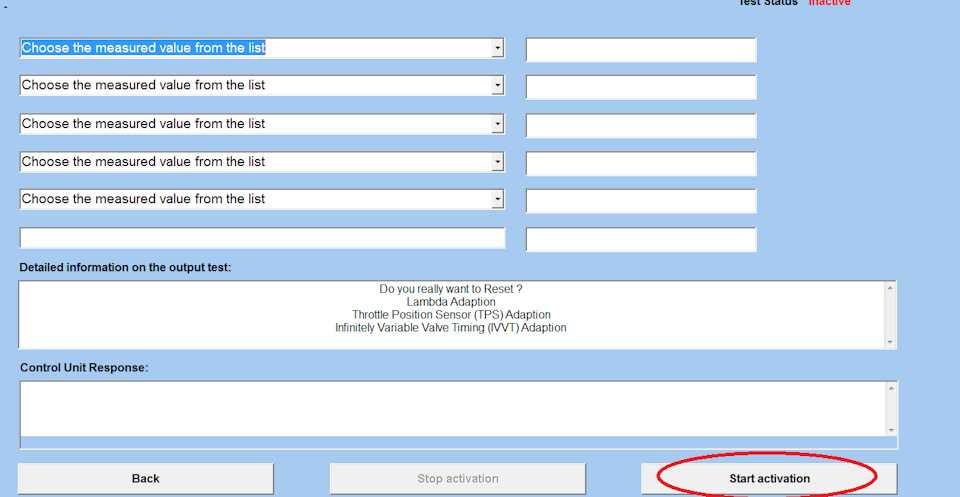The height and width of the screenshot is (497, 960).
Task: Focus the value field beside the fourth dropdown
Action: (641, 163)
